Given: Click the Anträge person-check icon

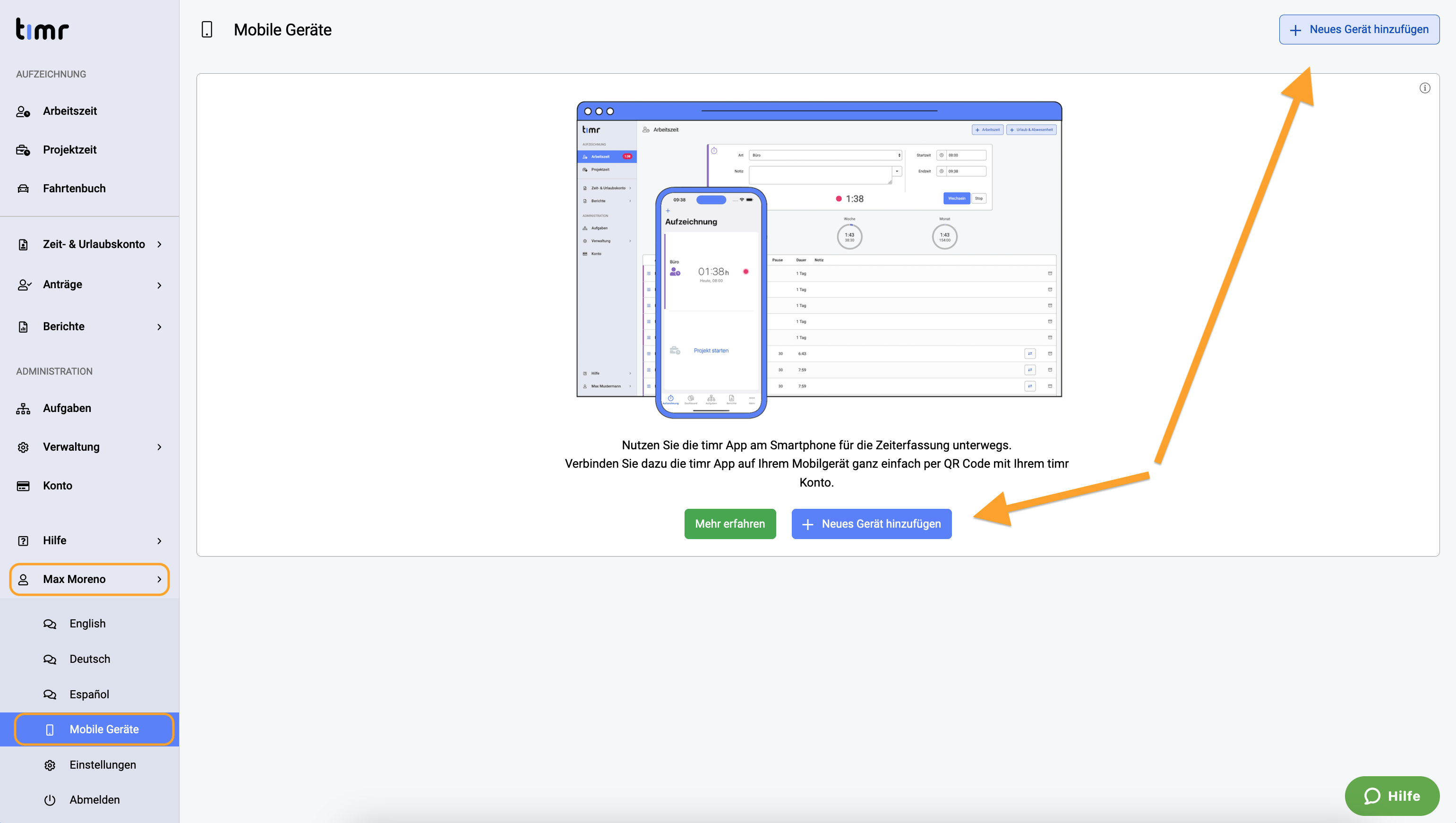Looking at the screenshot, I should coord(24,285).
